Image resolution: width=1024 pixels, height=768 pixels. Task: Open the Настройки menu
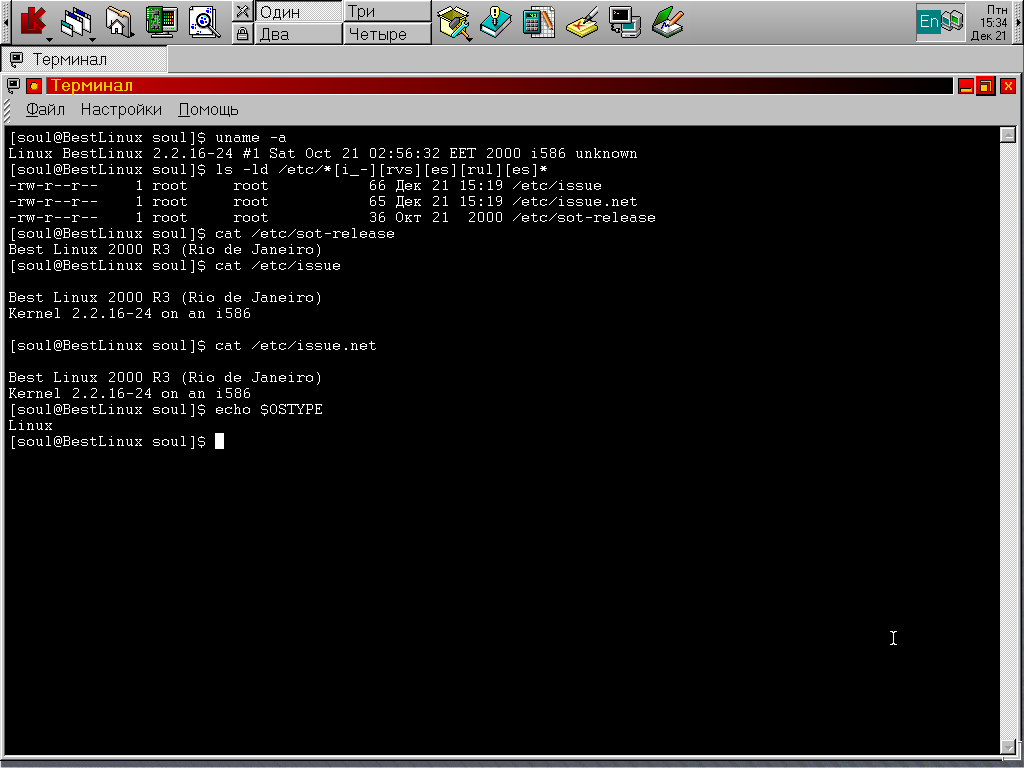click(x=121, y=110)
